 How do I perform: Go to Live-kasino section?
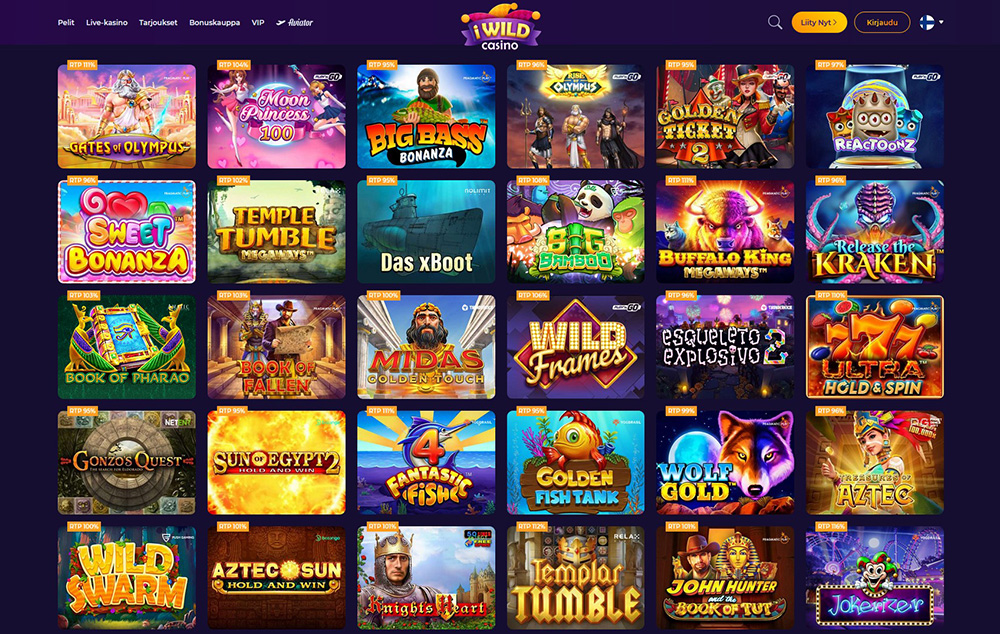point(107,22)
